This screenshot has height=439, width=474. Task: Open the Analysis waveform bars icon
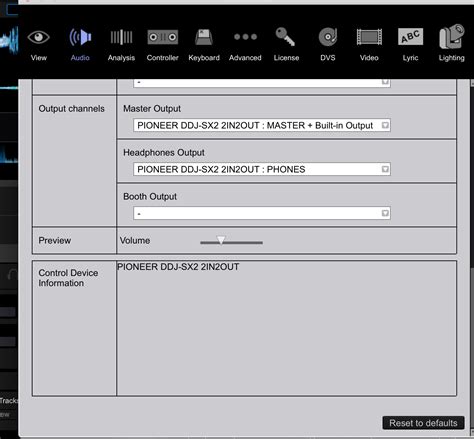(x=121, y=37)
